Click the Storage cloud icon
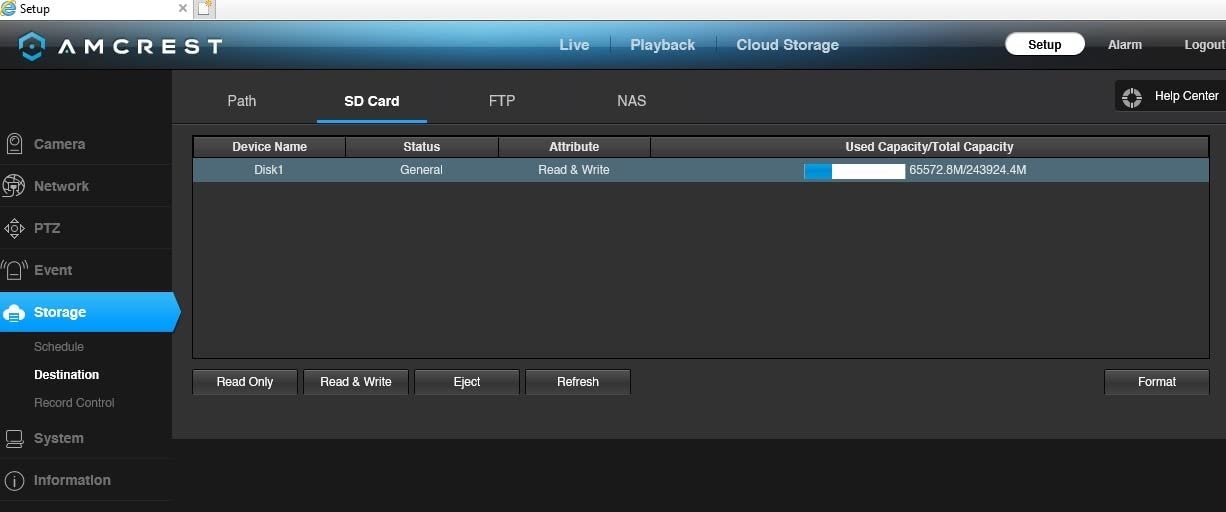1226x512 pixels. pos(14,313)
